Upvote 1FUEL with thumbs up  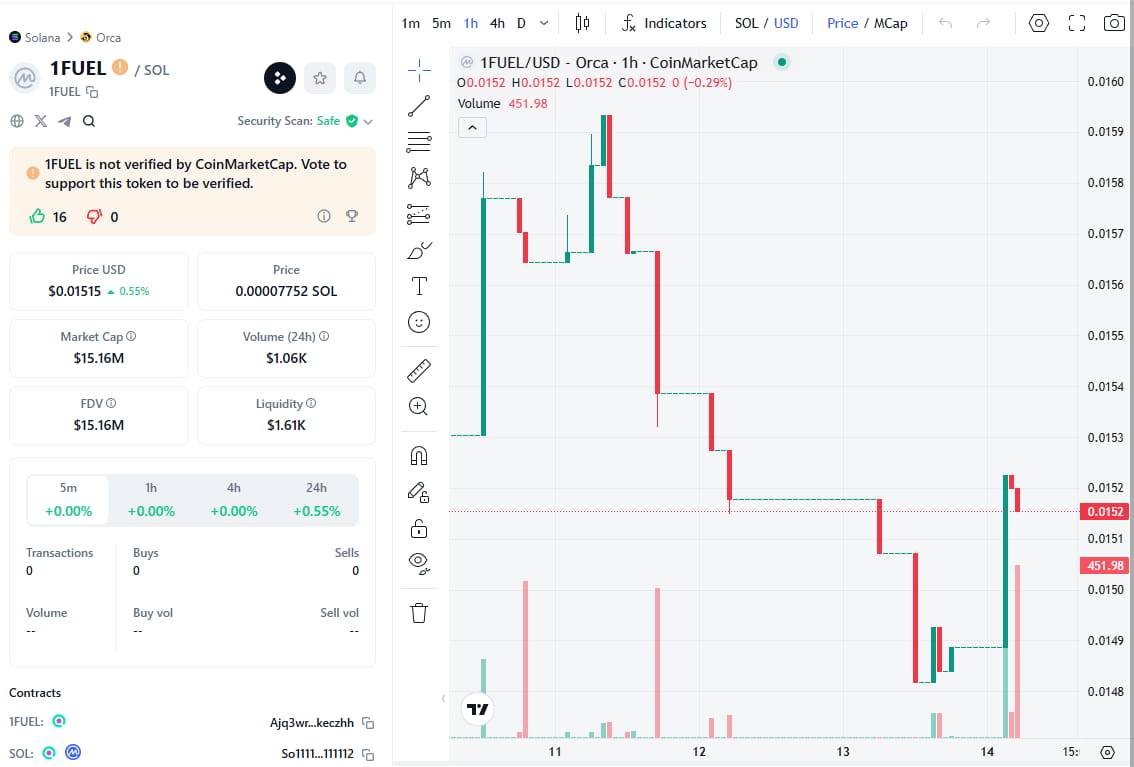[38, 216]
